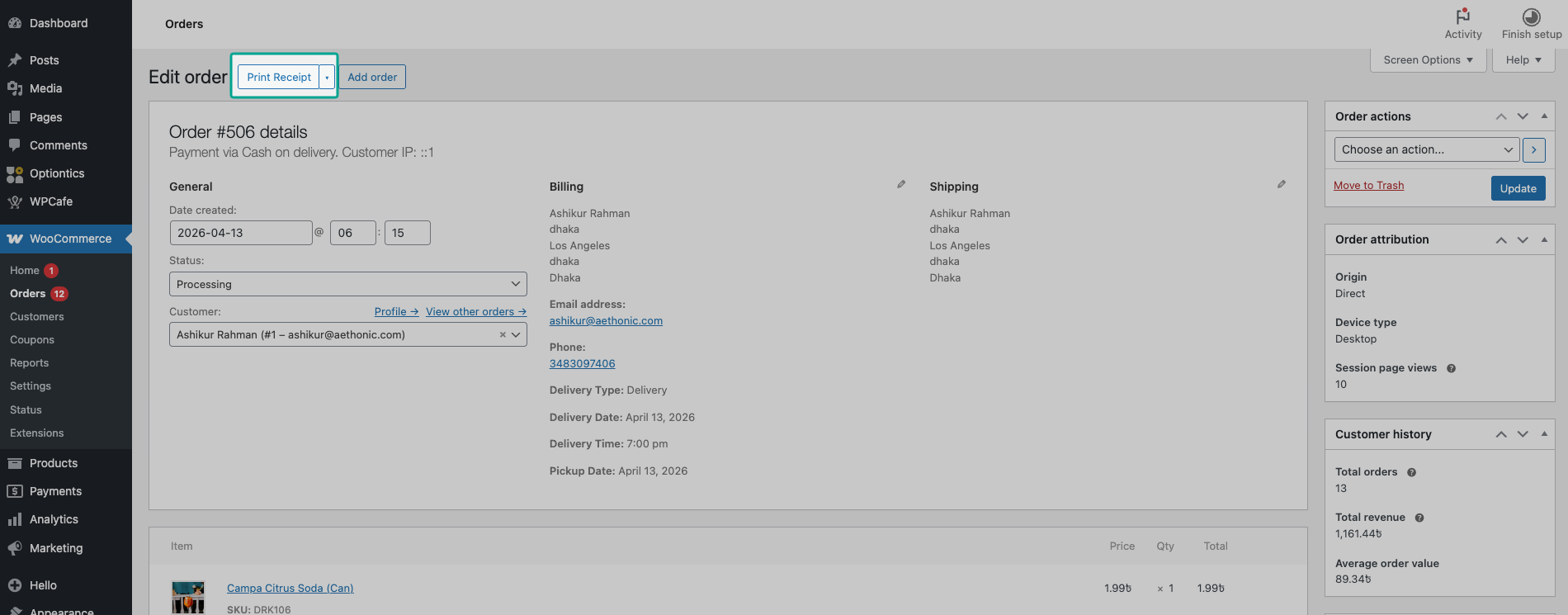Image resolution: width=1568 pixels, height=615 pixels.
Task: Click the Analytics bar chart icon
Action: click(x=15, y=519)
